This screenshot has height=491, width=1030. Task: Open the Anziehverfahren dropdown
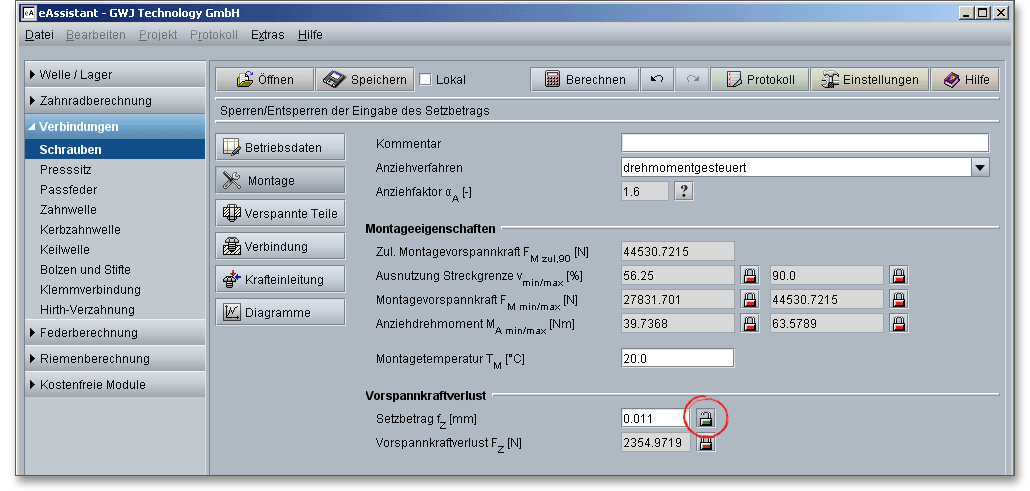coord(980,168)
